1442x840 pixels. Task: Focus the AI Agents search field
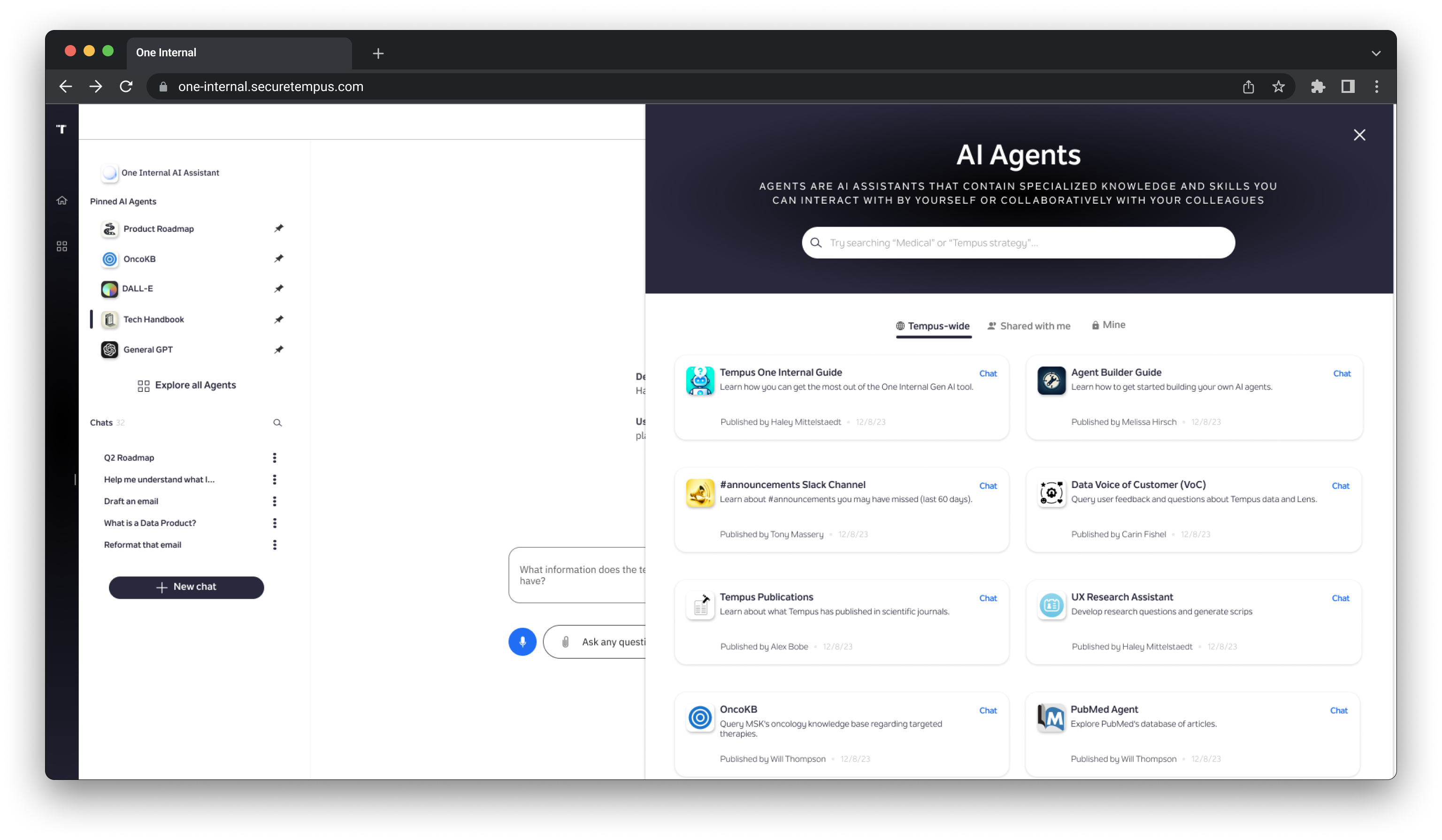coord(1018,243)
